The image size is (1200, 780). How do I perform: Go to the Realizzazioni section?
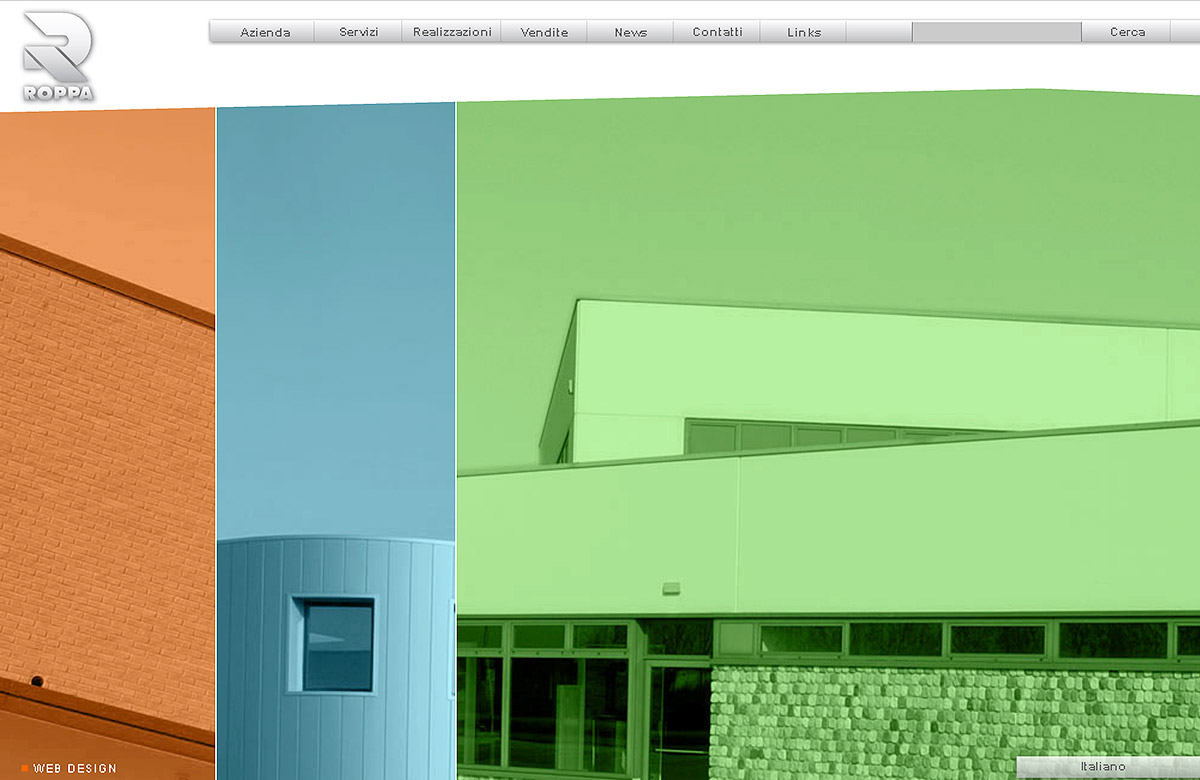click(x=452, y=32)
